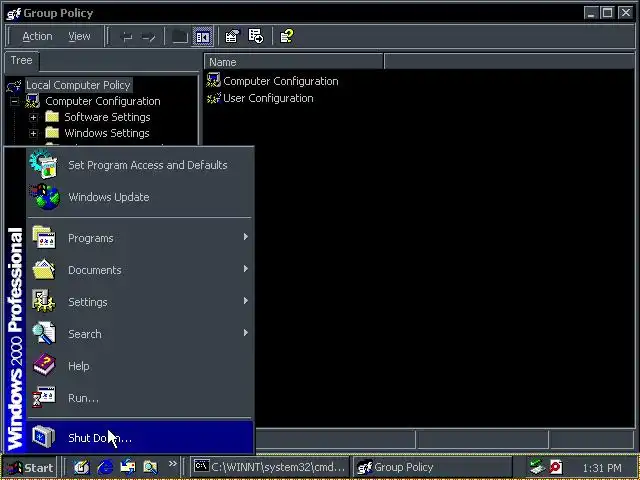Click the Forward arrow toolbar icon

click(x=148, y=37)
